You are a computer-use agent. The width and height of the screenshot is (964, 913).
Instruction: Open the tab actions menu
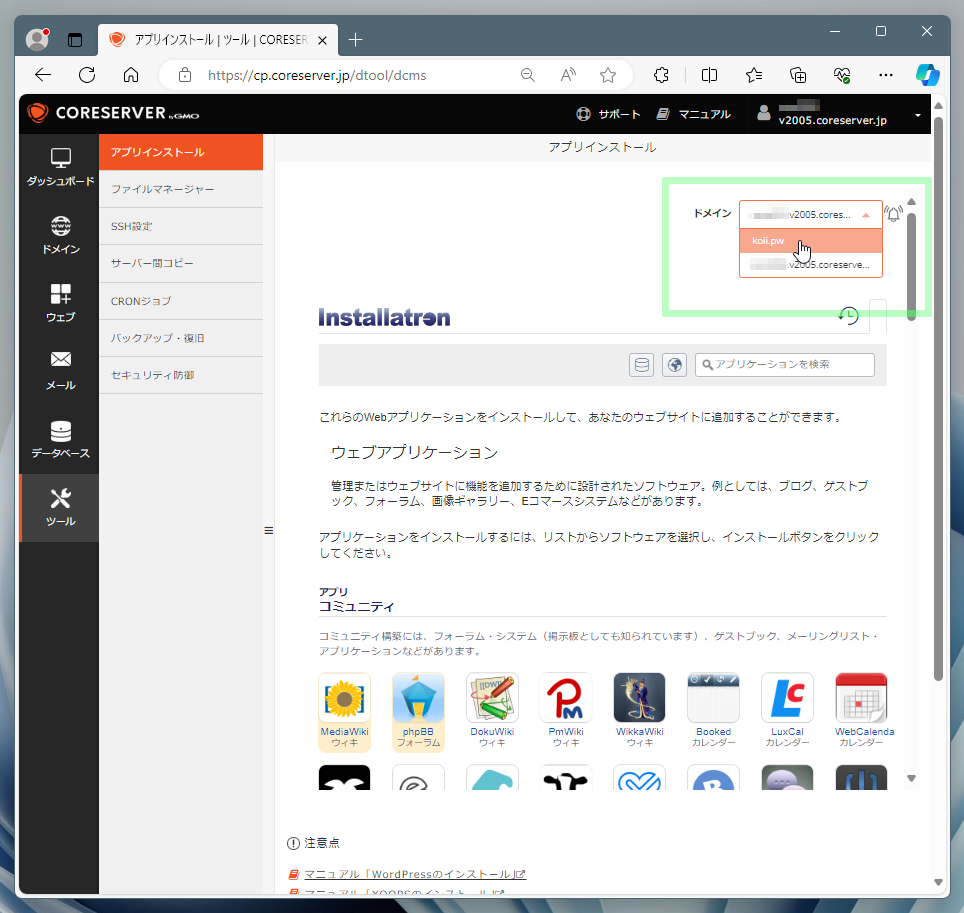click(x=75, y=40)
